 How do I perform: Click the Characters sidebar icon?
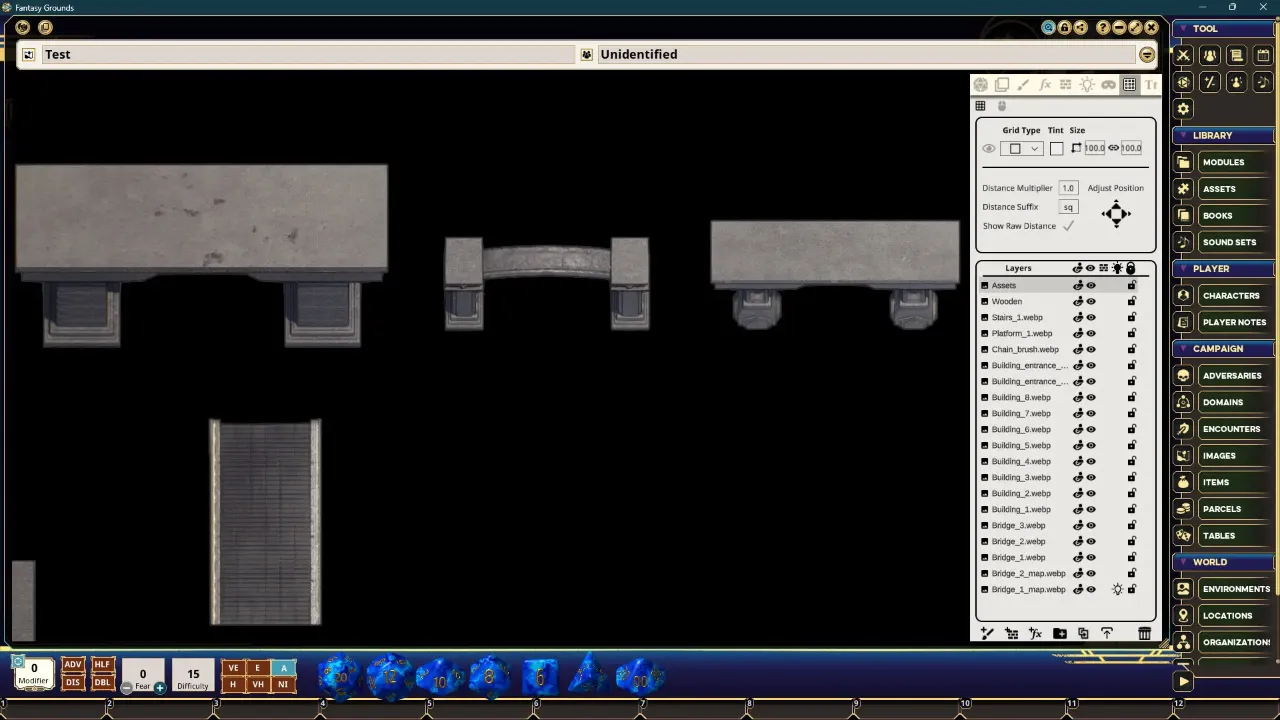click(1184, 295)
